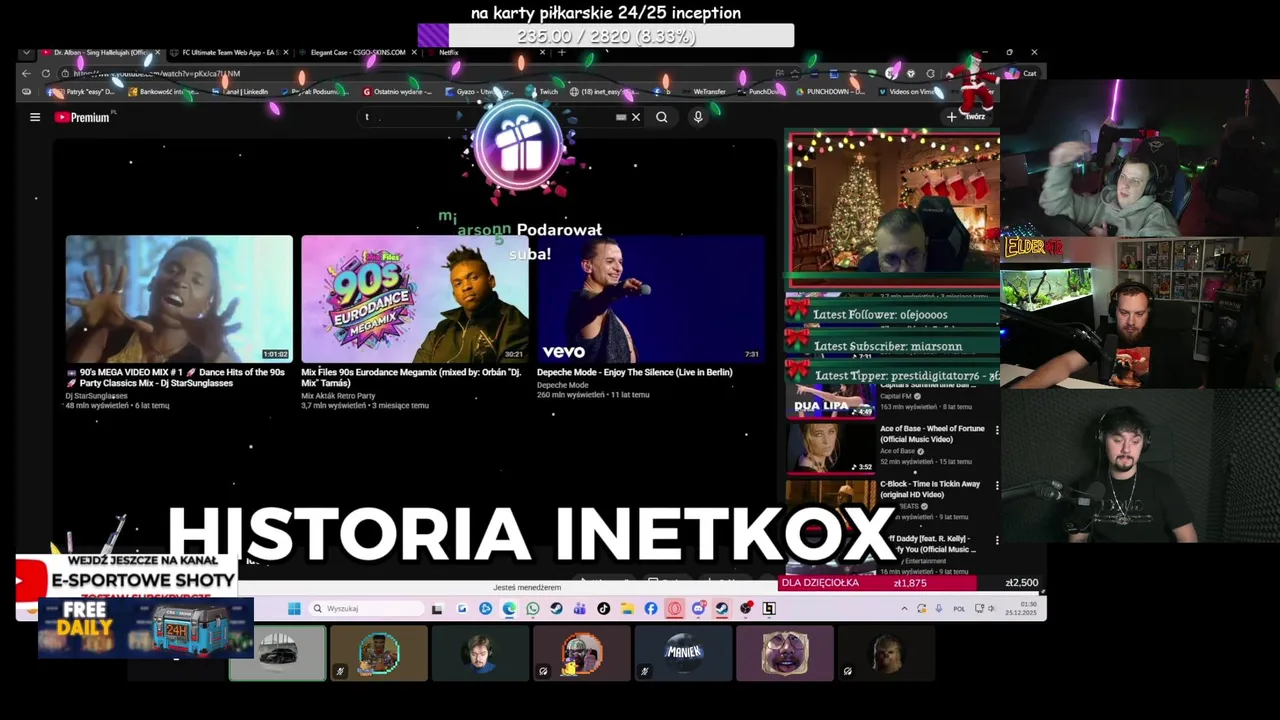The width and height of the screenshot is (1280, 720).
Task: Select the Dr. Alban Sing Hallelujah tab
Action: coord(100,52)
